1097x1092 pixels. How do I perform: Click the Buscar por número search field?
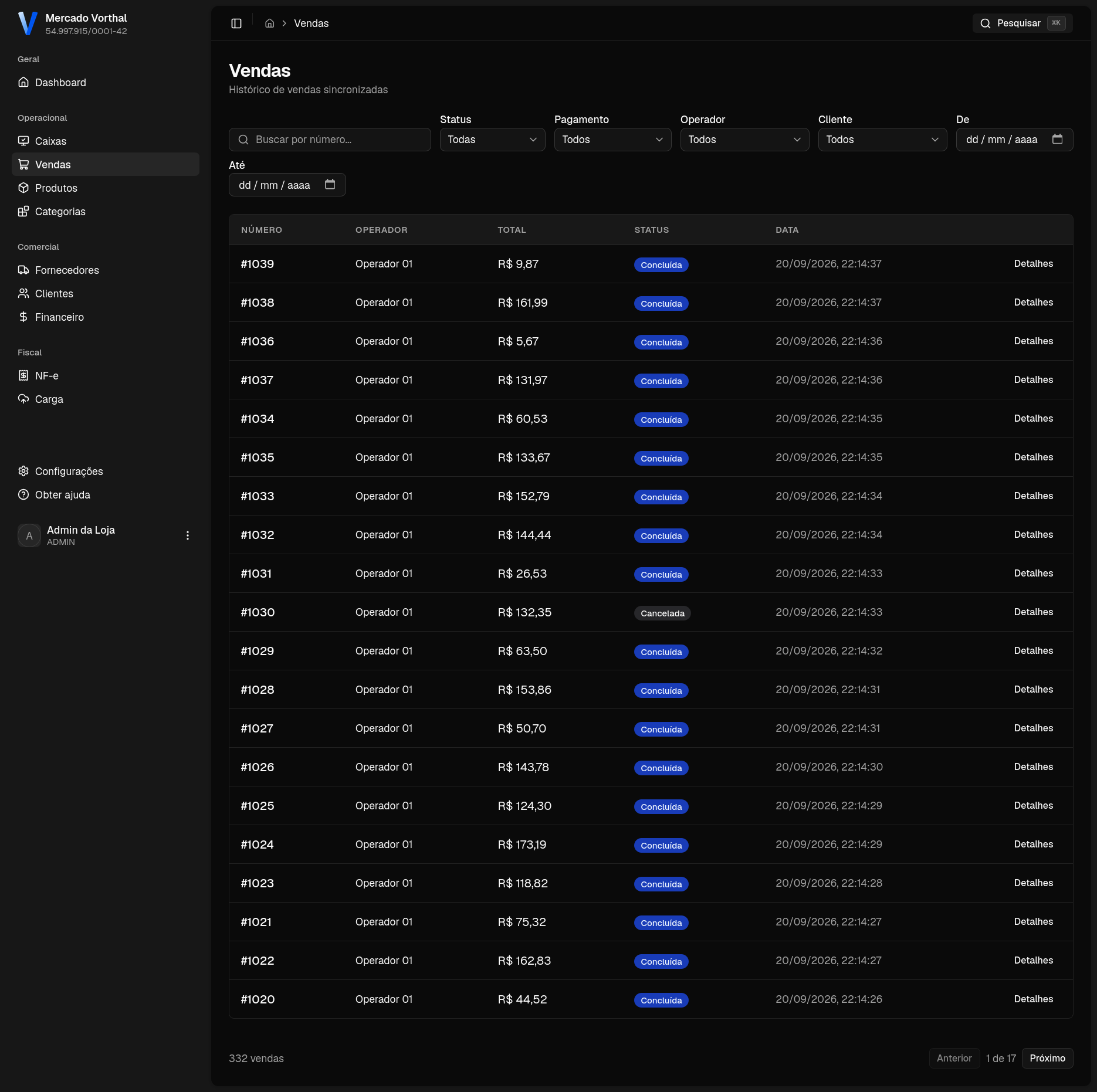pos(330,140)
